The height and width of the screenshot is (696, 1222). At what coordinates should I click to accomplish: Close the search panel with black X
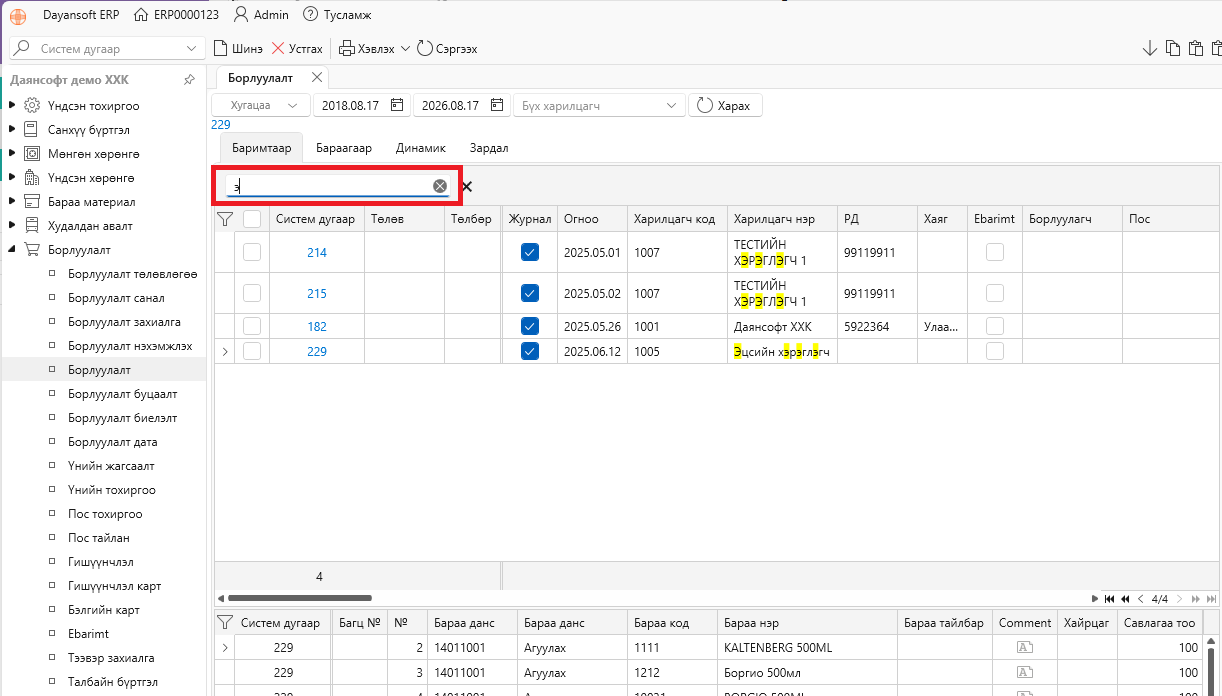pyautogui.click(x=466, y=186)
